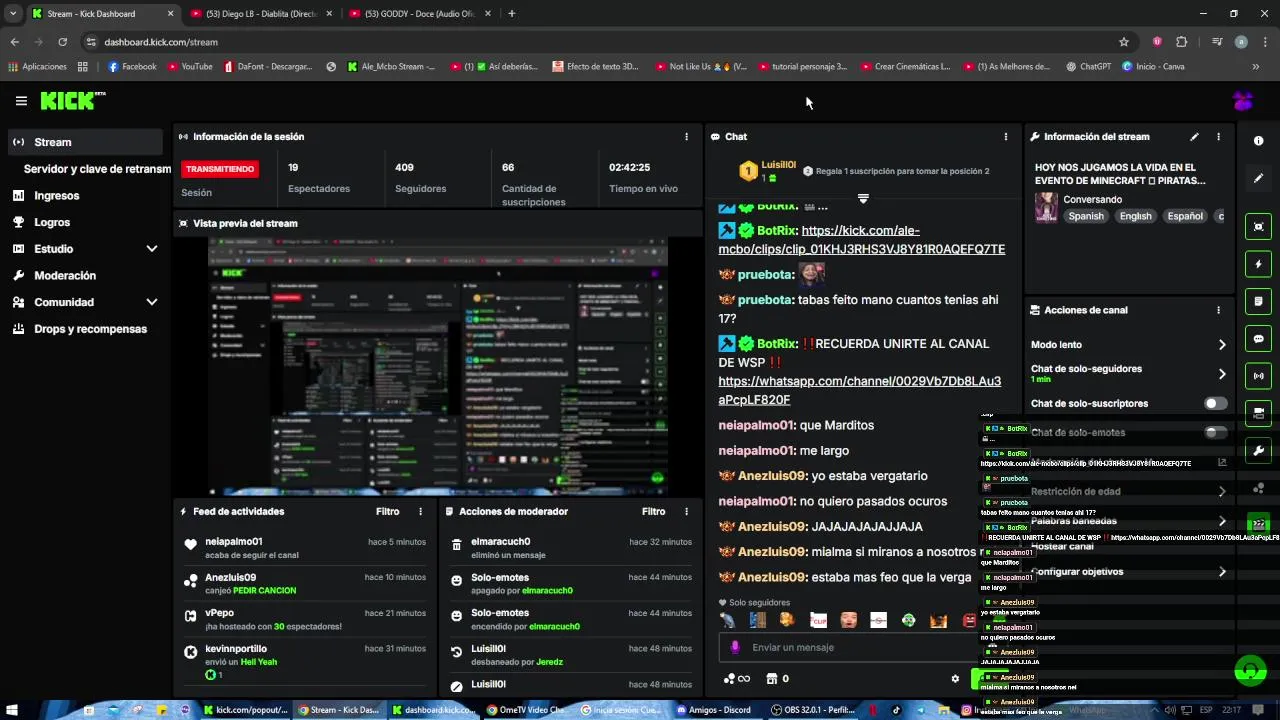The image size is (1280, 720).
Task: Open the Configurar objetivos settings arrow
Action: pyautogui.click(x=1222, y=572)
